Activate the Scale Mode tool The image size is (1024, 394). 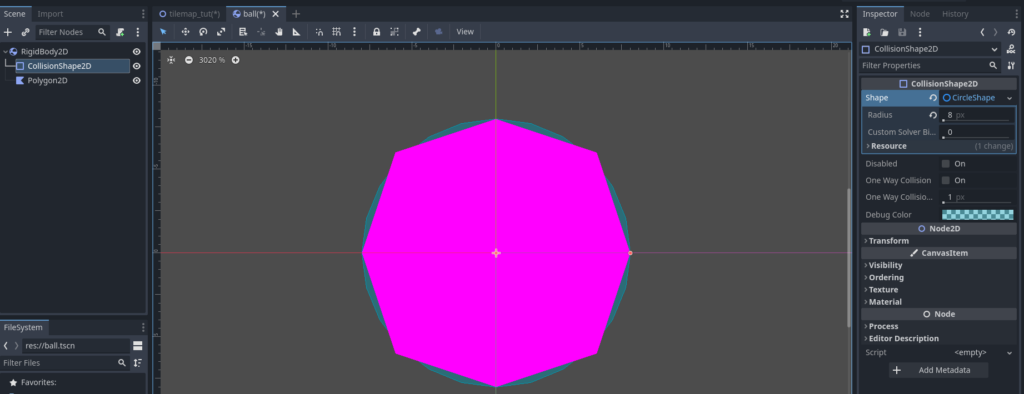[221, 31]
